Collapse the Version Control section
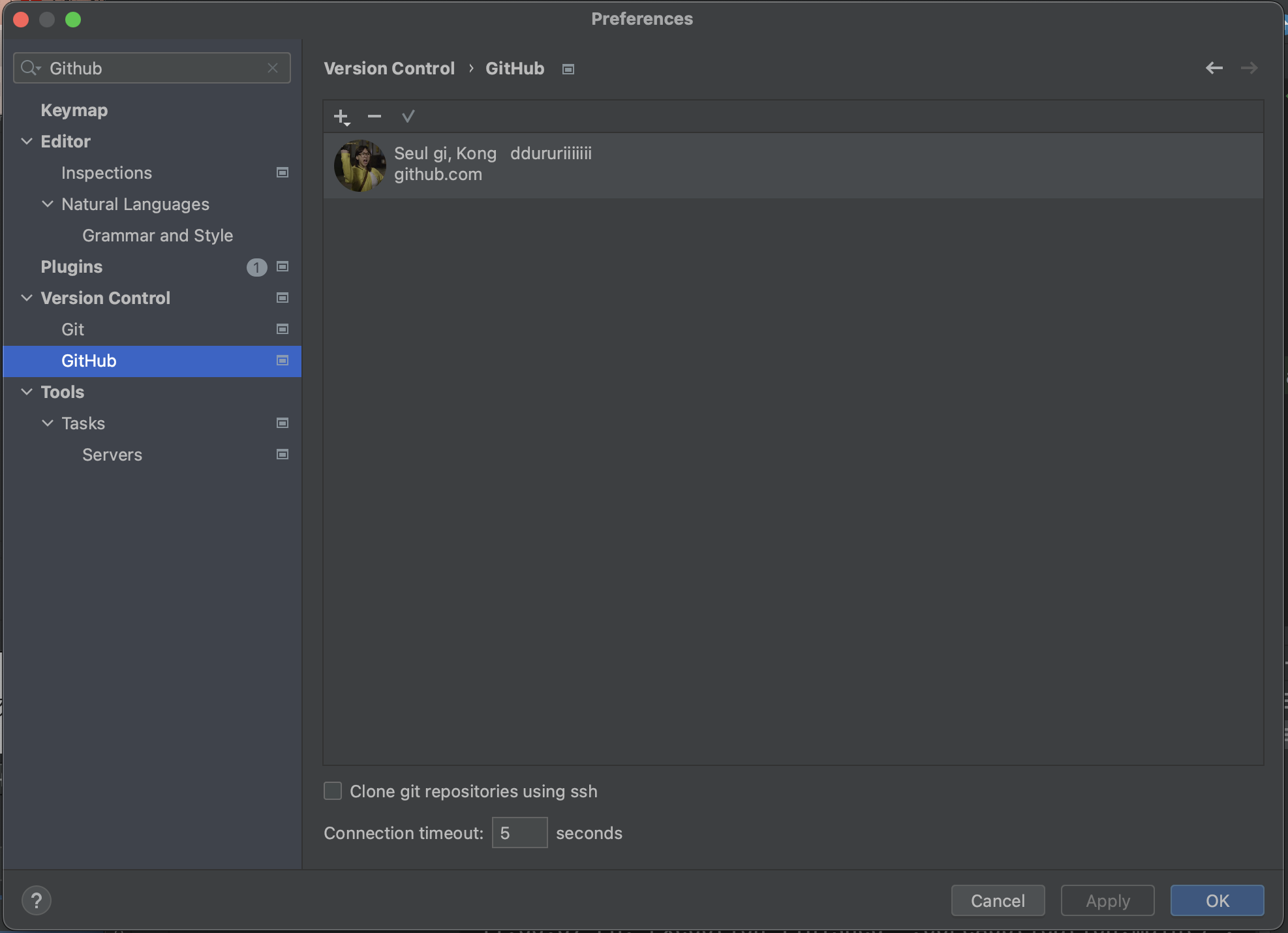This screenshot has height=933, width=1288. 27,298
